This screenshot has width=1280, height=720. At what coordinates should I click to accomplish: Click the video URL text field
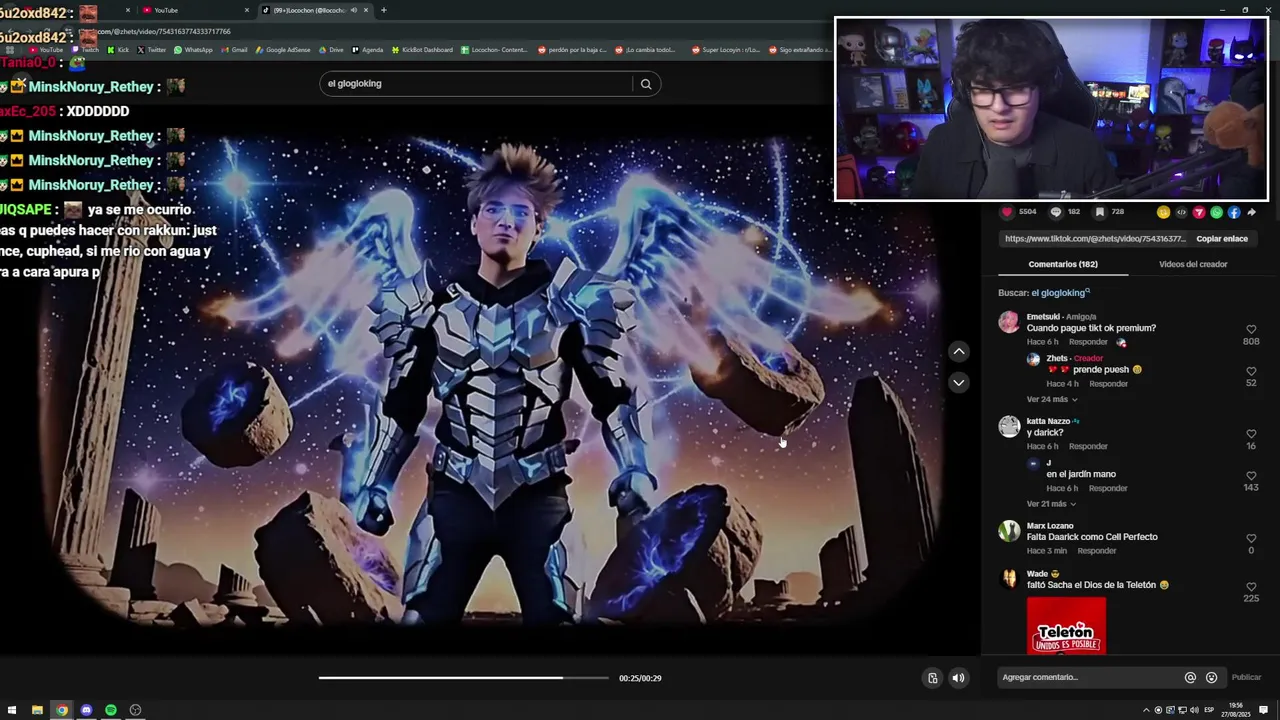coord(1094,239)
